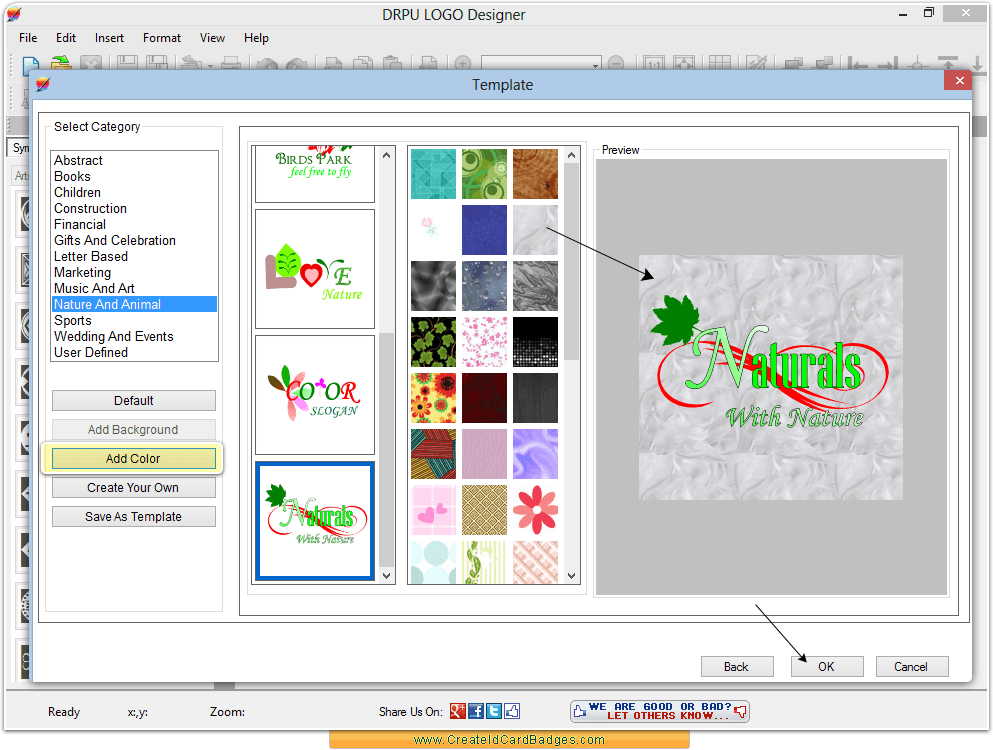Pick the pink hearts plaid texture

pyautogui.click(x=433, y=510)
